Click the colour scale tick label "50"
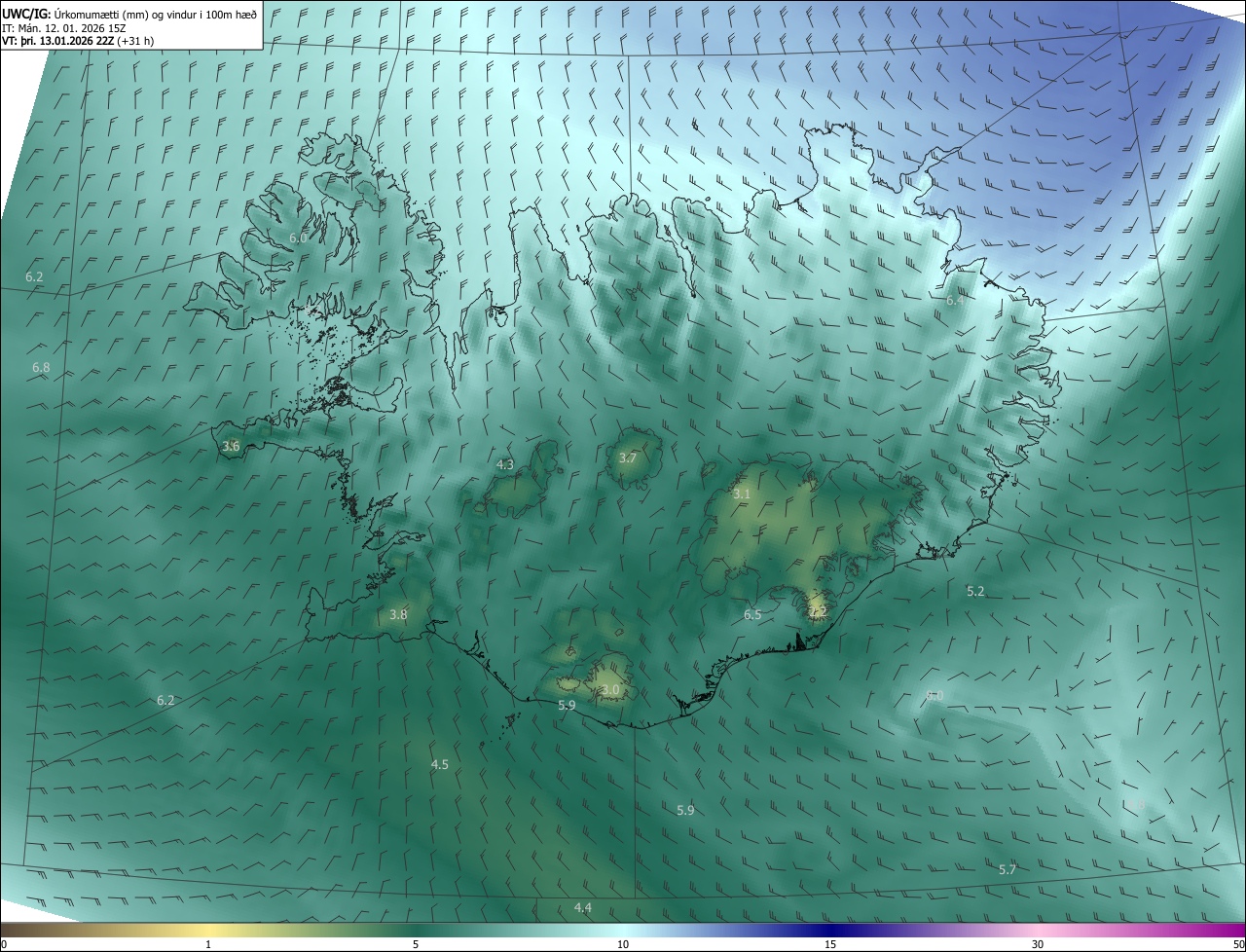1246x952 pixels. point(1238,944)
